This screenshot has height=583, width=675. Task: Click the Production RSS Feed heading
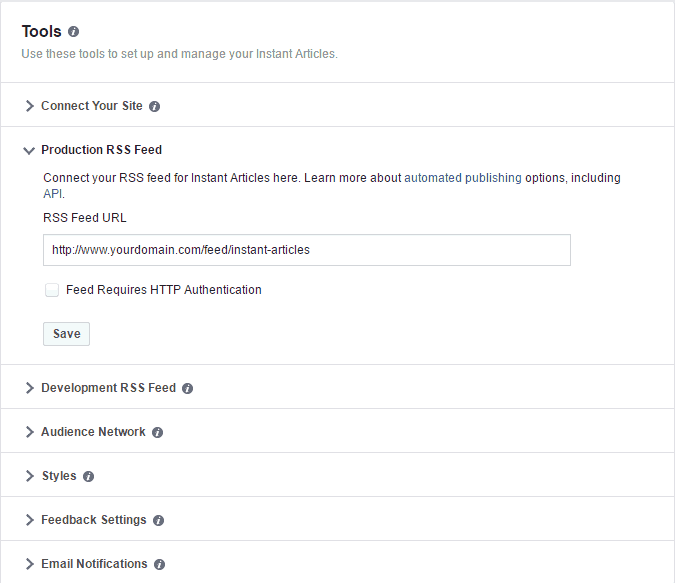pos(102,150)
